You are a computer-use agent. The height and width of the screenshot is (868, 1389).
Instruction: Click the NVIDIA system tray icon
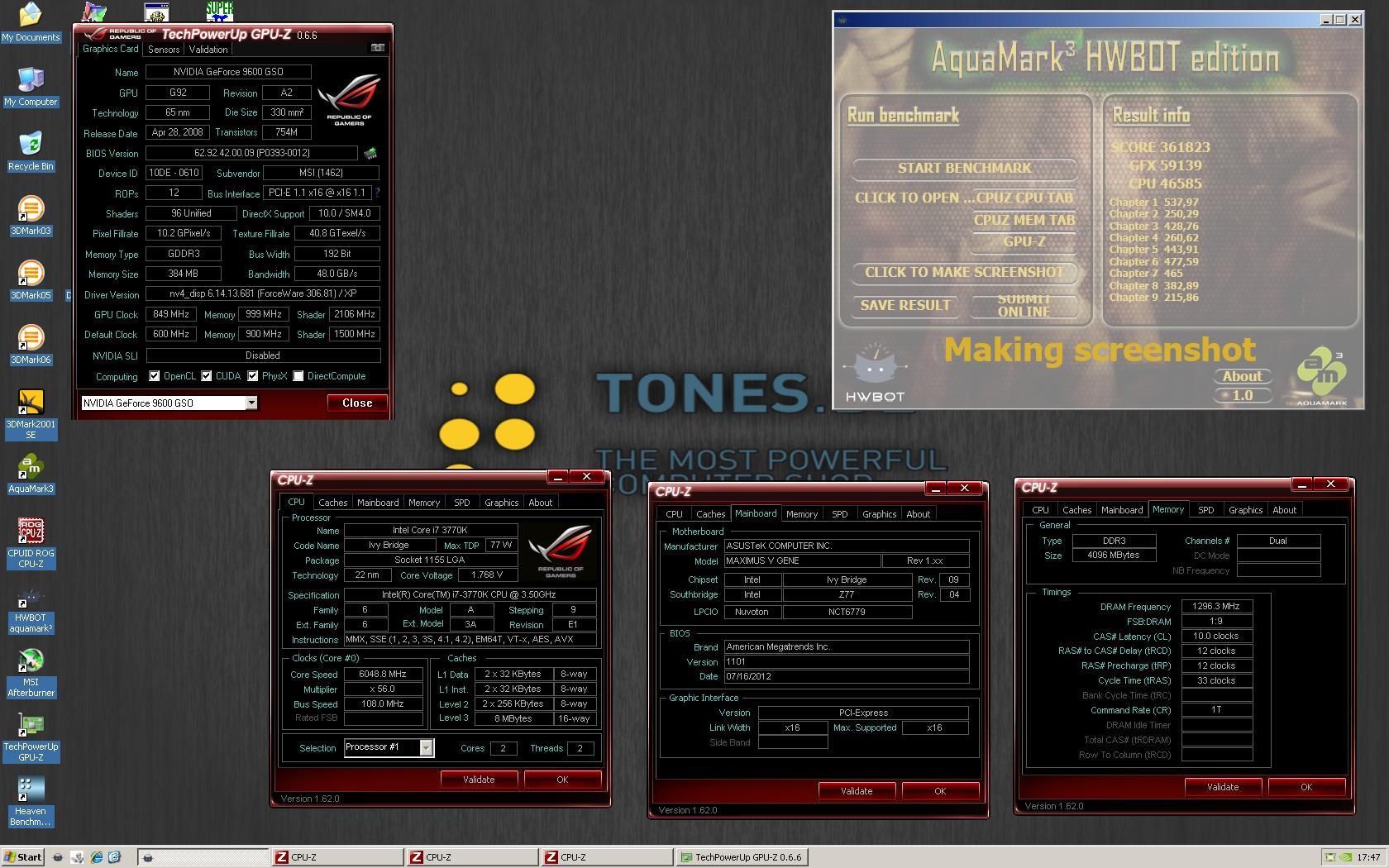(x=1345, y=857)
